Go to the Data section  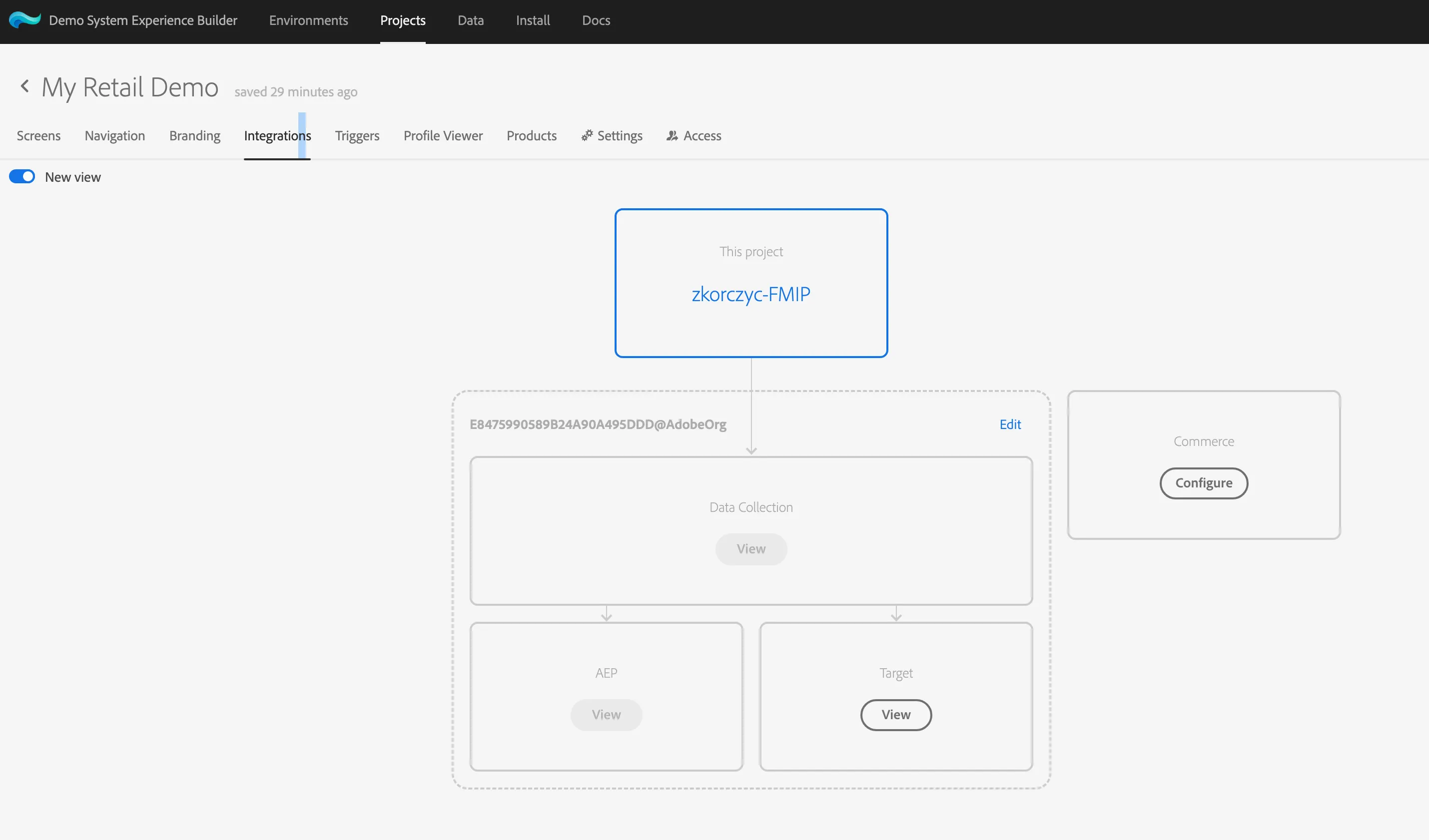pos(471,20)
